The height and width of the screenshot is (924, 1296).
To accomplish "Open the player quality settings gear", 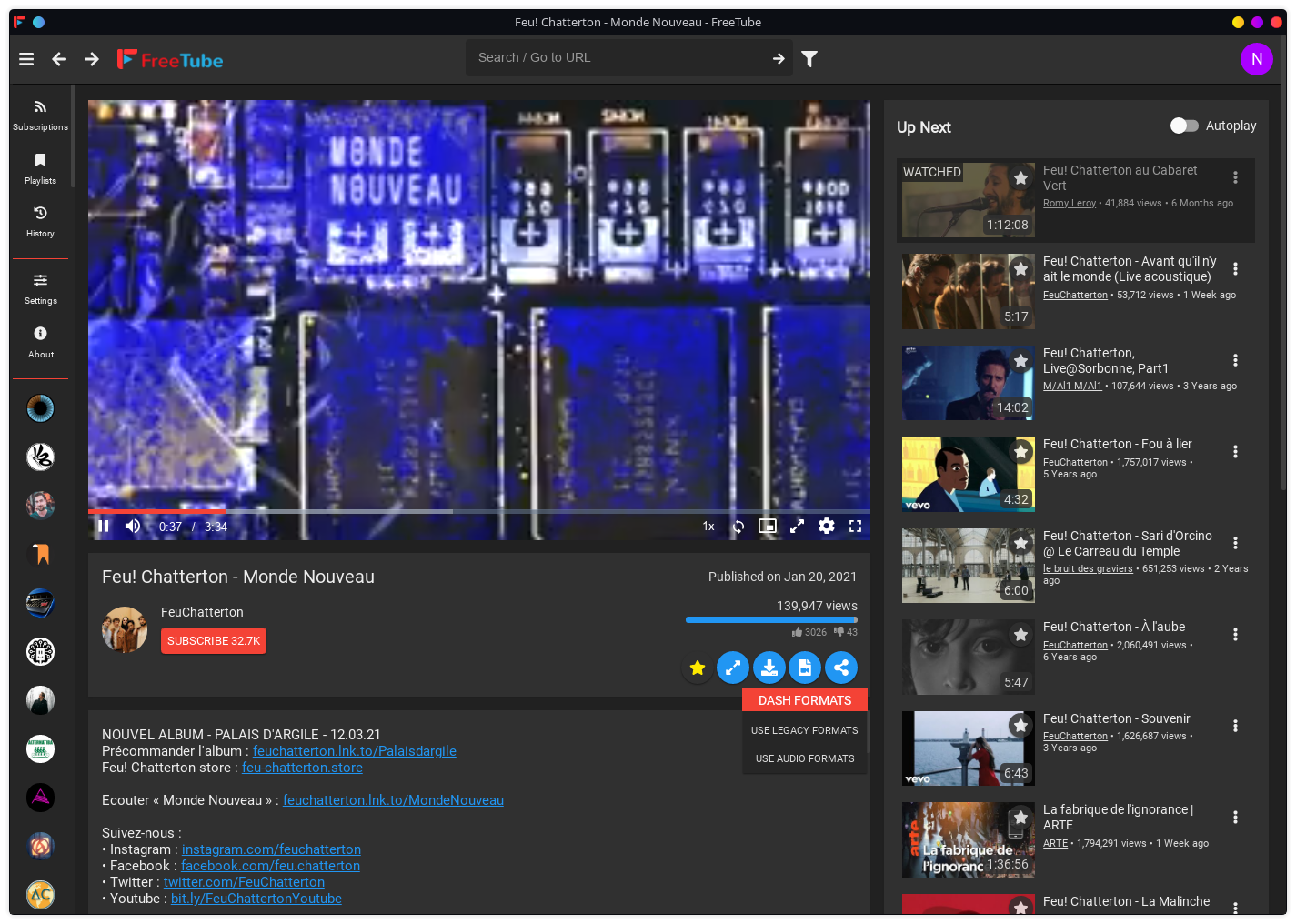I will 827,526.
